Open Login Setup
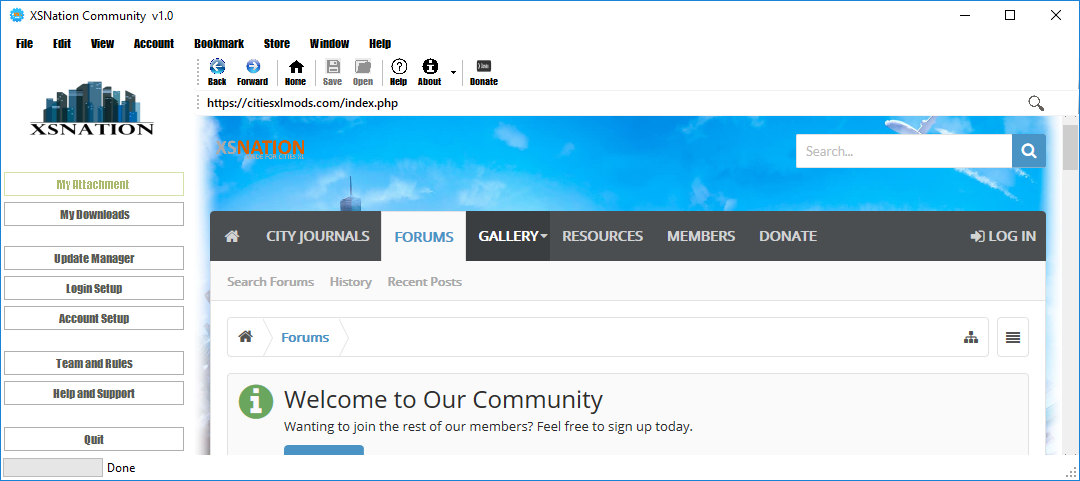 pyautogui.click(x=94, y=288)
